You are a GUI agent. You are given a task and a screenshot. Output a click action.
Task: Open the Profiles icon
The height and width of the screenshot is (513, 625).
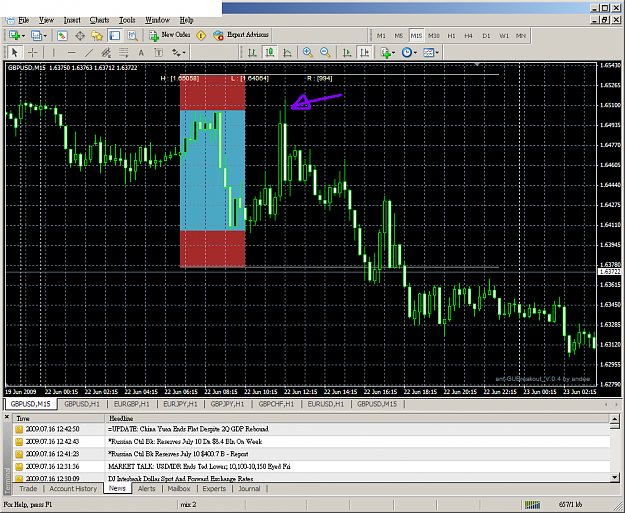[x=36, y=35]
